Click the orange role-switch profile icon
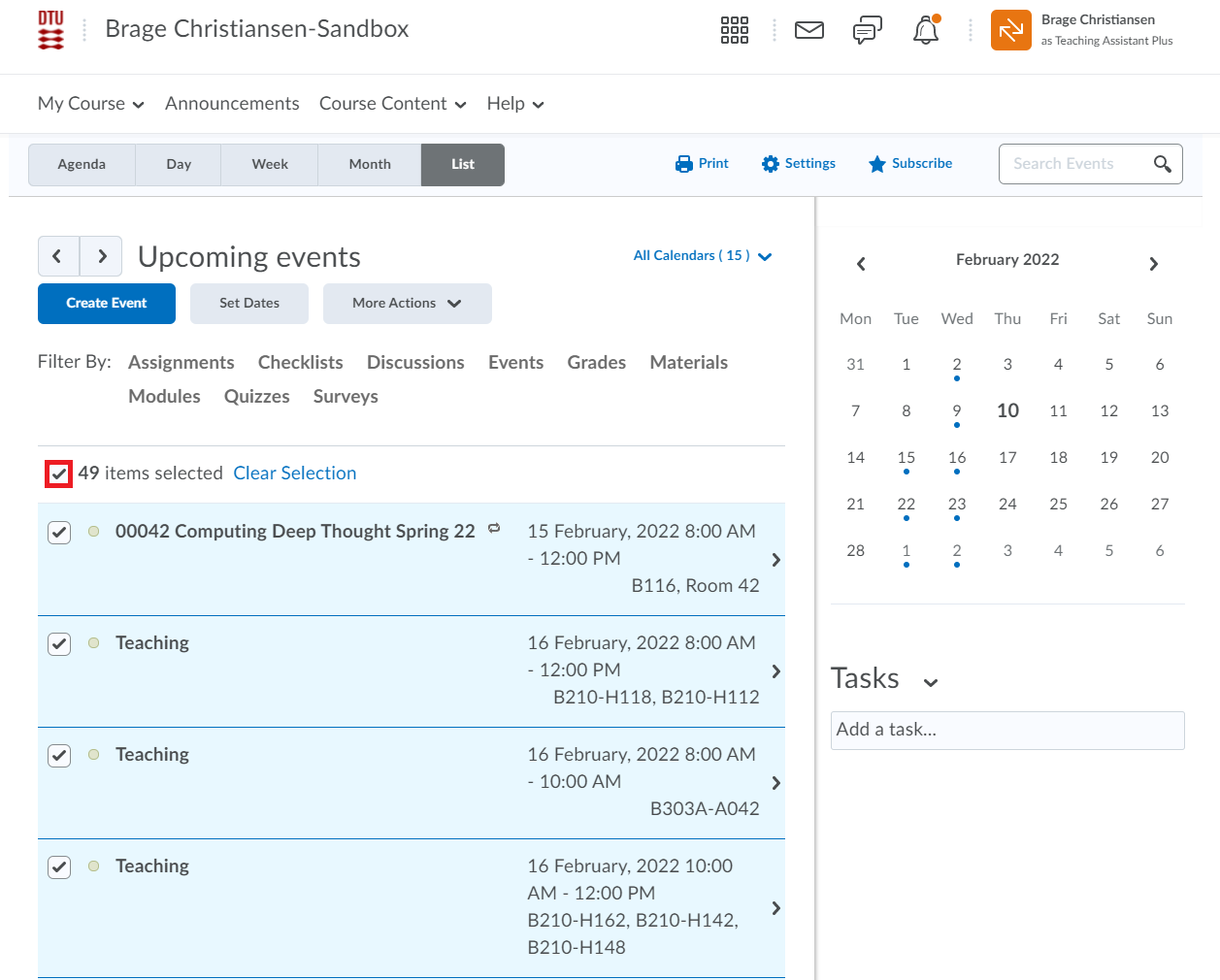Image resolution: width=1220 pixels, height=980 pixels. click(1010, 30)
